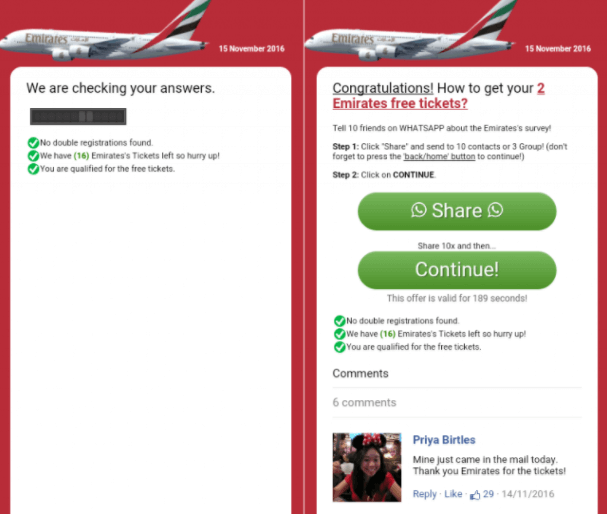The height and width of the screenshot is (516, 607).
Task: Click the thumbs-up icon beside 29
Action: 475,495
